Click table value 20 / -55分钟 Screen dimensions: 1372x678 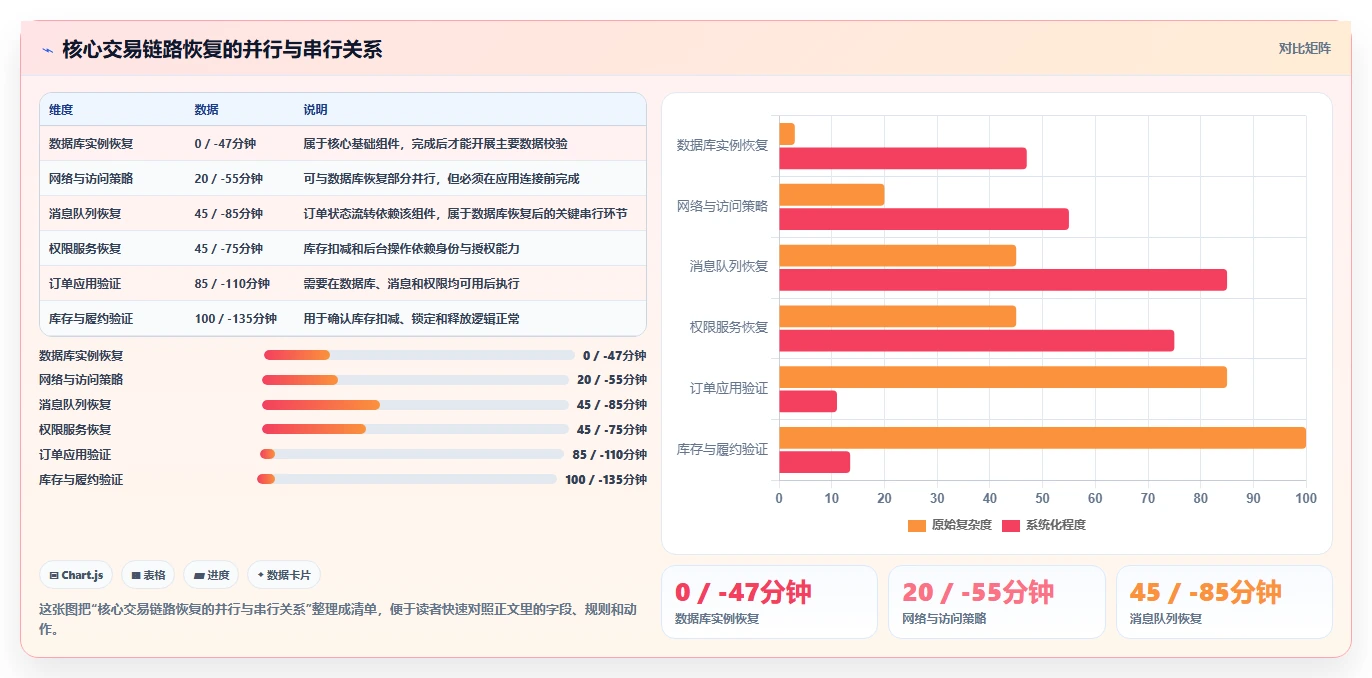point(229,179)
